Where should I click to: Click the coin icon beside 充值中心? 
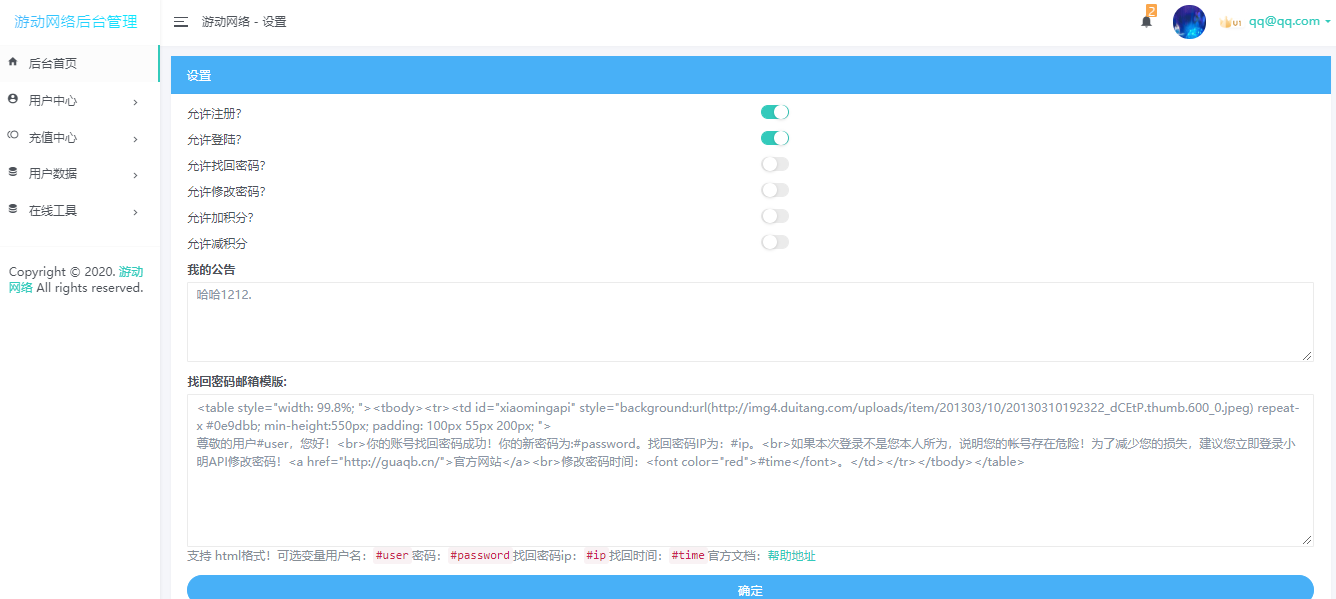tap(13, 135)
